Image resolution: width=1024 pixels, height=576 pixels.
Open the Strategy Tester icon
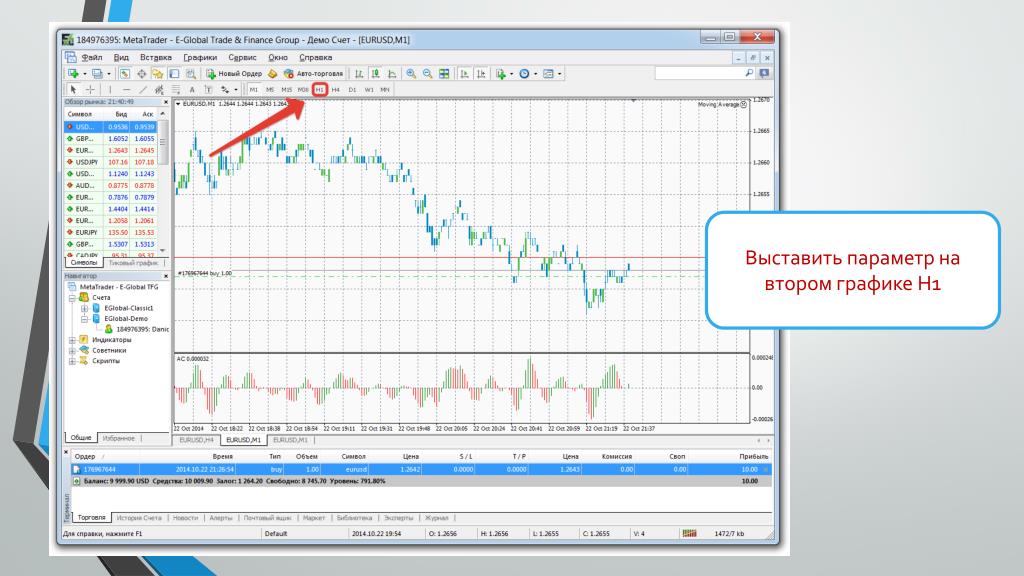[x=191, y=74]
